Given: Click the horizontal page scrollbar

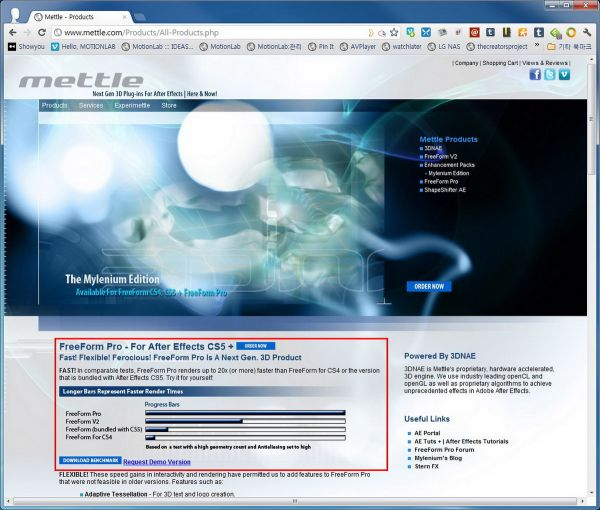Looking at the screenshot, I should click(x=295, y=500).
